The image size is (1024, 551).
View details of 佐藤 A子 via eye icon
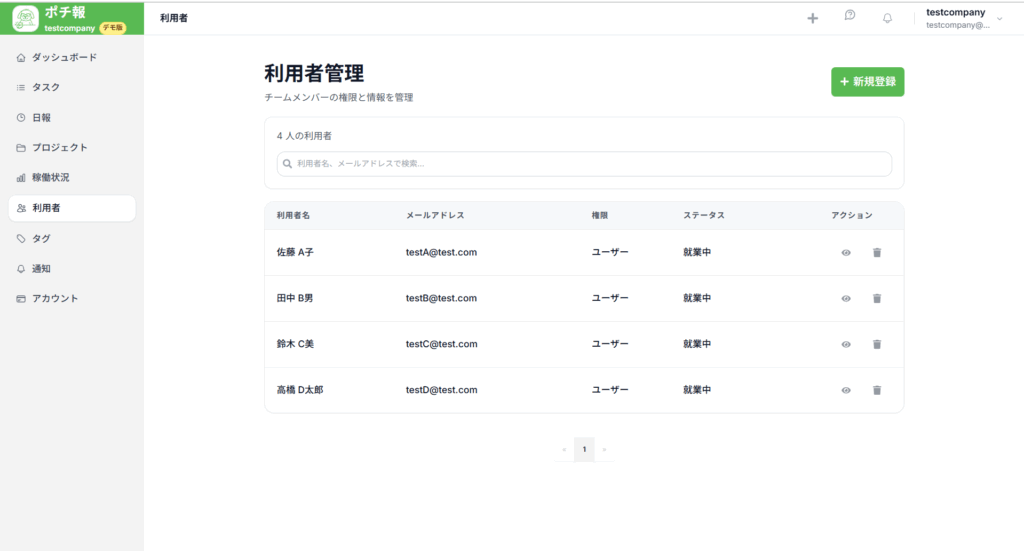(846, 253)
